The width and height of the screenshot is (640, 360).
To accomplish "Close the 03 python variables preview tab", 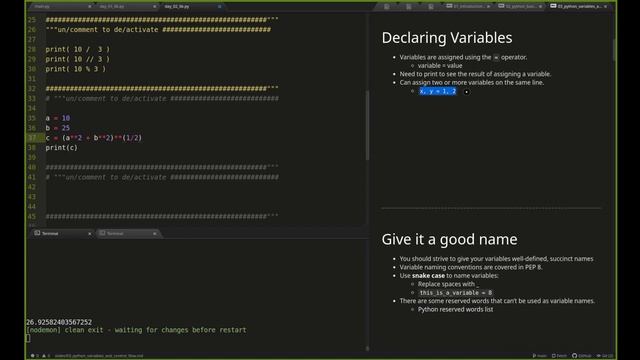I will point(605,7).
